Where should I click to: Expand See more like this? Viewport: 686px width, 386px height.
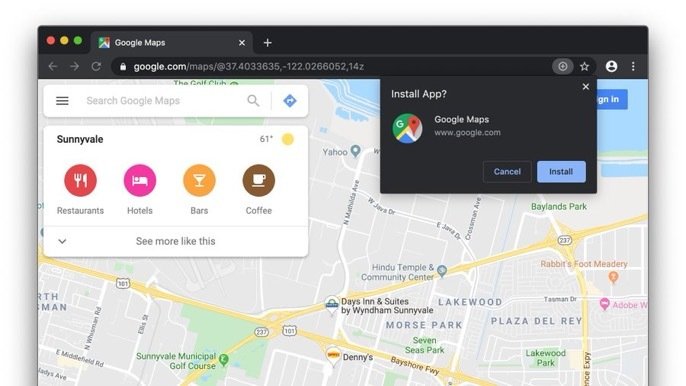click(x=175, y=241)
